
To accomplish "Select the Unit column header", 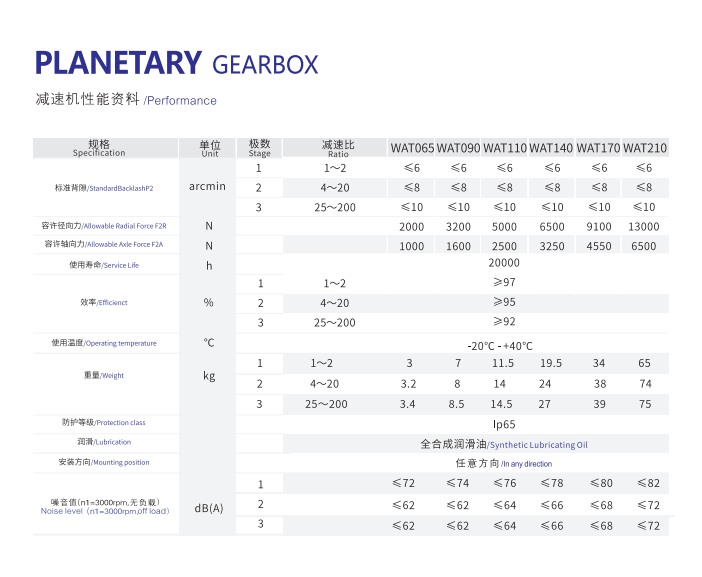I will [209, 149].
